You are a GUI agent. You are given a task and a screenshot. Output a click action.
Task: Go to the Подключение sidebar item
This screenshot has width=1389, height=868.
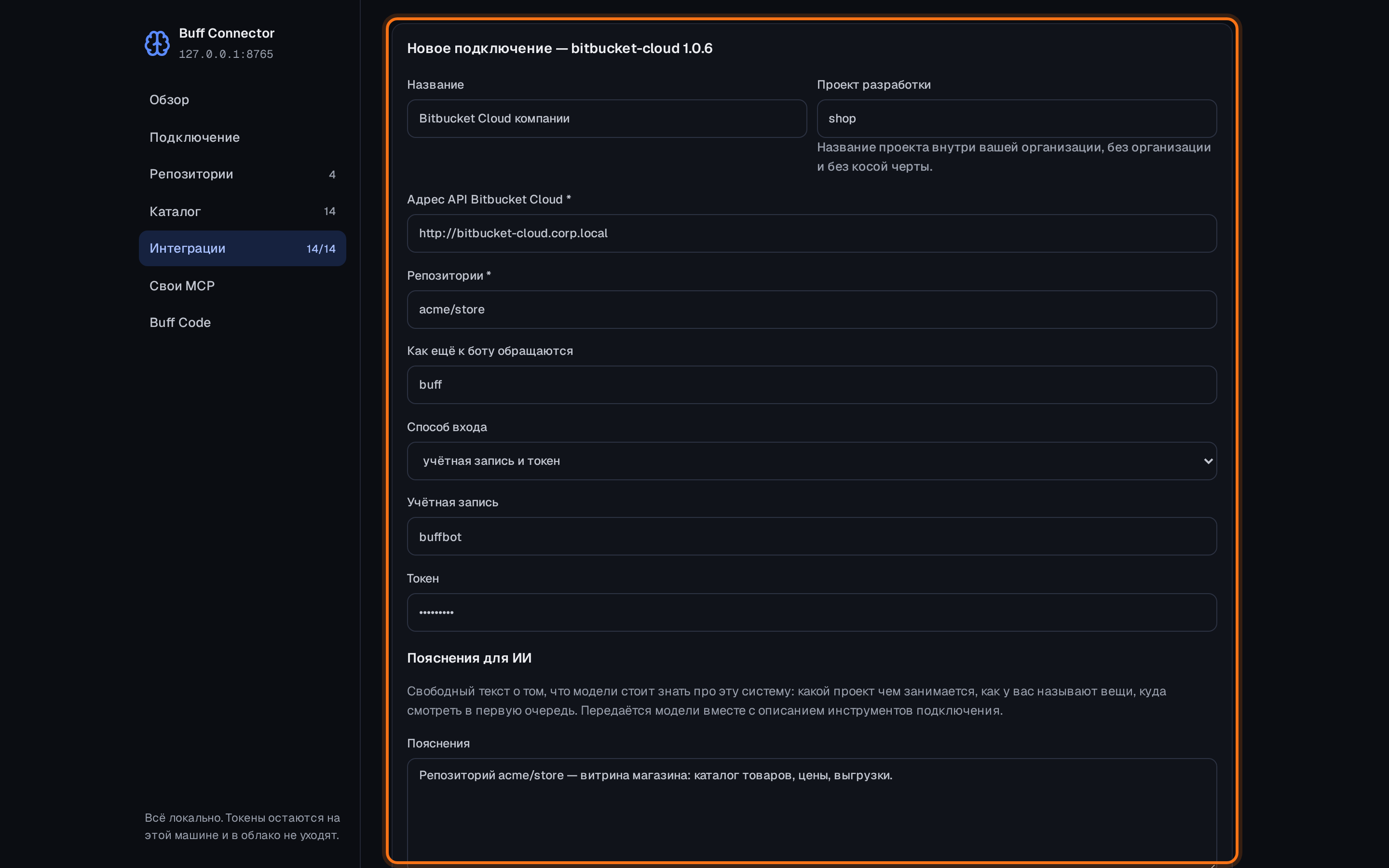(x=242, y=137)
